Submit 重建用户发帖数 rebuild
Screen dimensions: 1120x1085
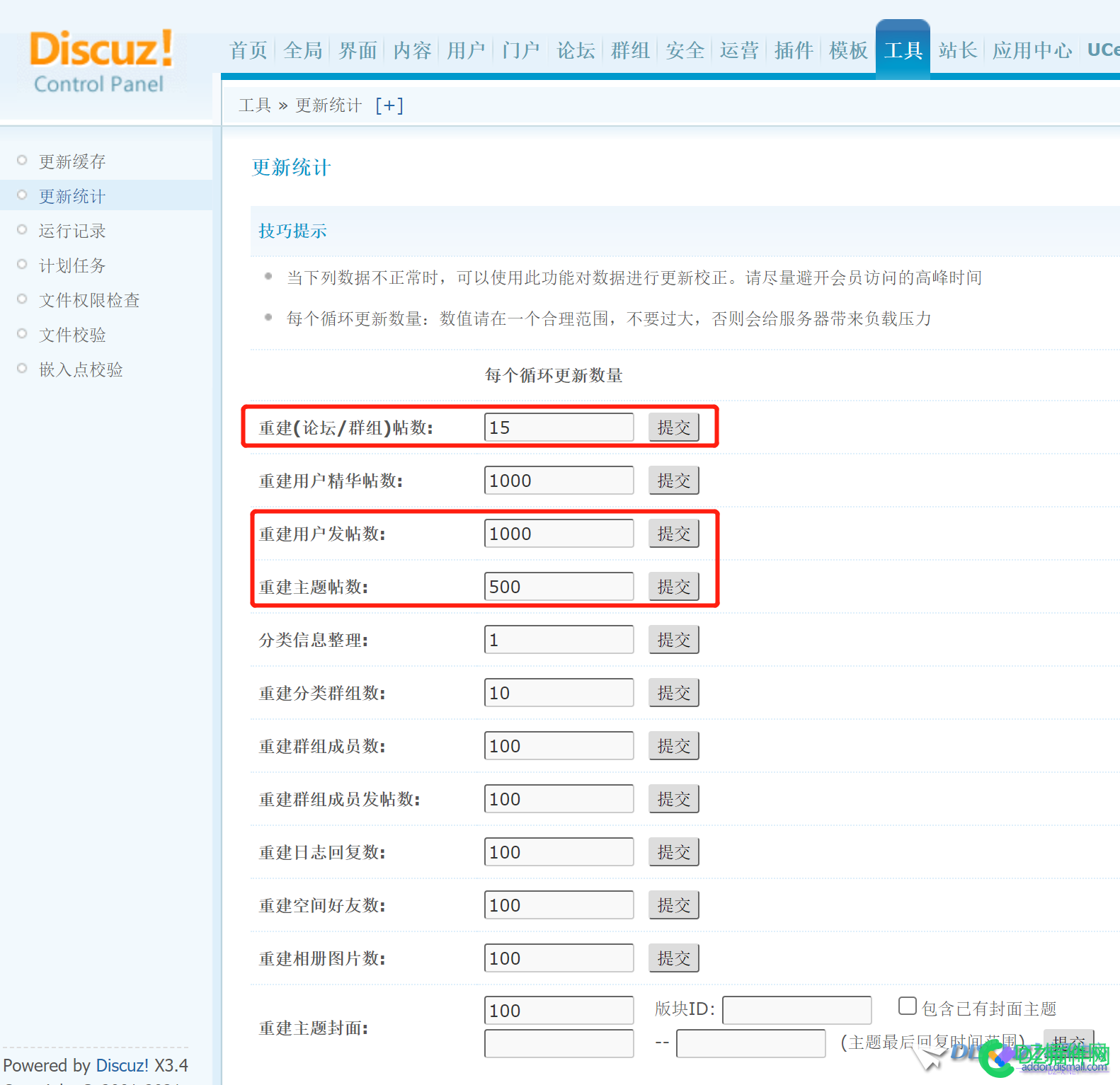(674, 534)
